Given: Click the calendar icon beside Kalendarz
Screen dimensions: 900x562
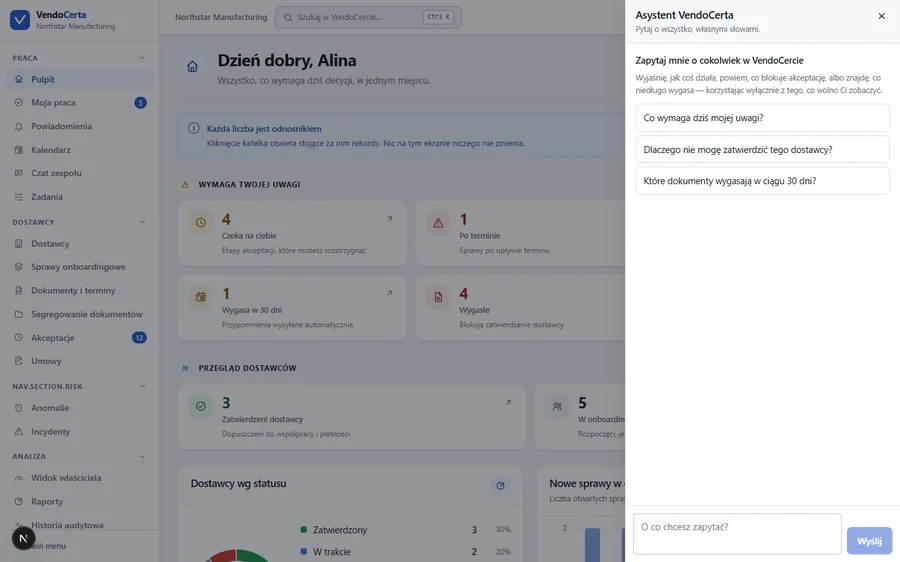Looking at the screenshot, I should [x=18, y=150].
